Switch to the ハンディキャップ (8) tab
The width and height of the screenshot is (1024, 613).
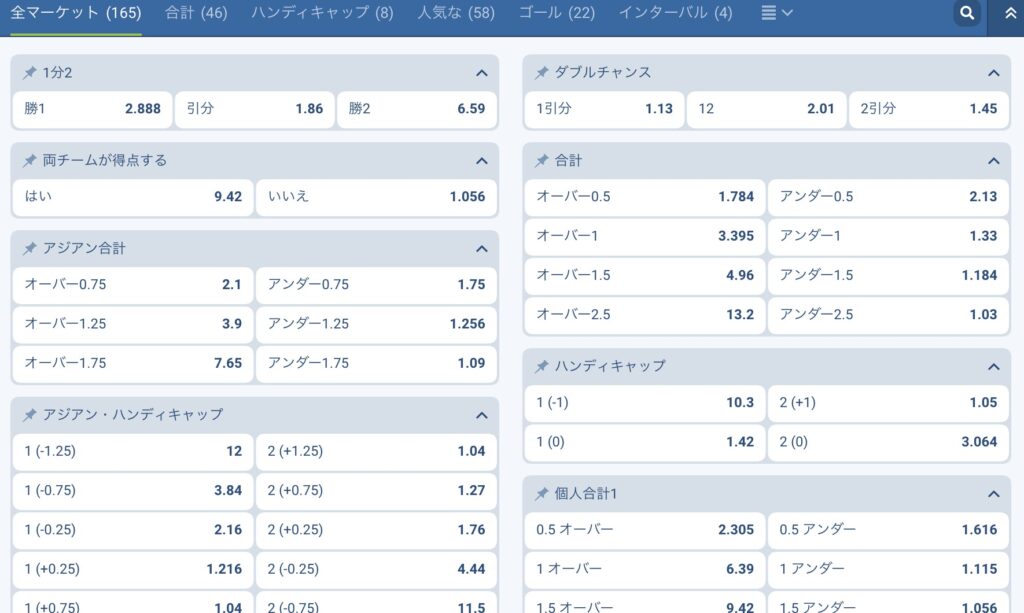[322, 13]
